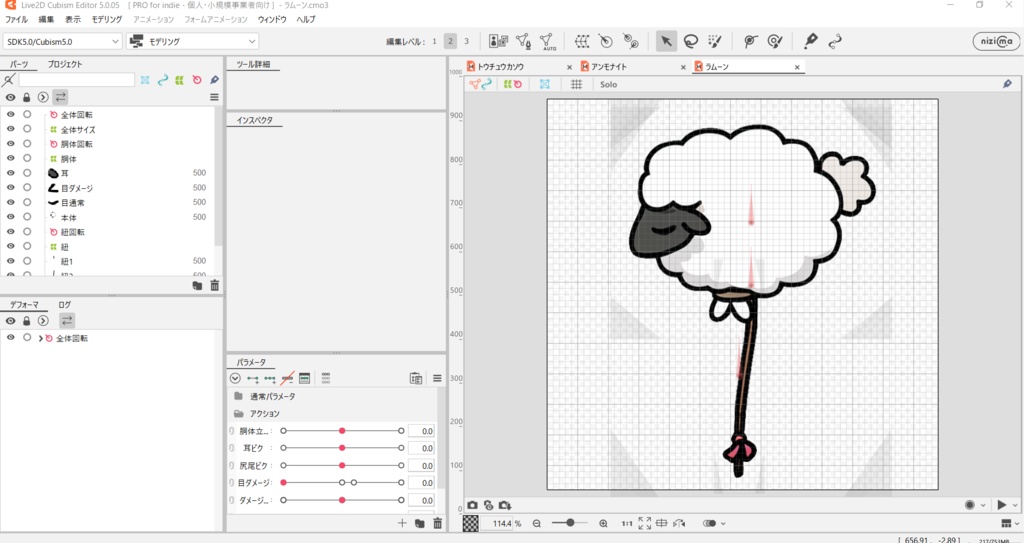Viewport: 1024px width, 543px height.
Task: Click the parts search input field
Action: (76, 80)
